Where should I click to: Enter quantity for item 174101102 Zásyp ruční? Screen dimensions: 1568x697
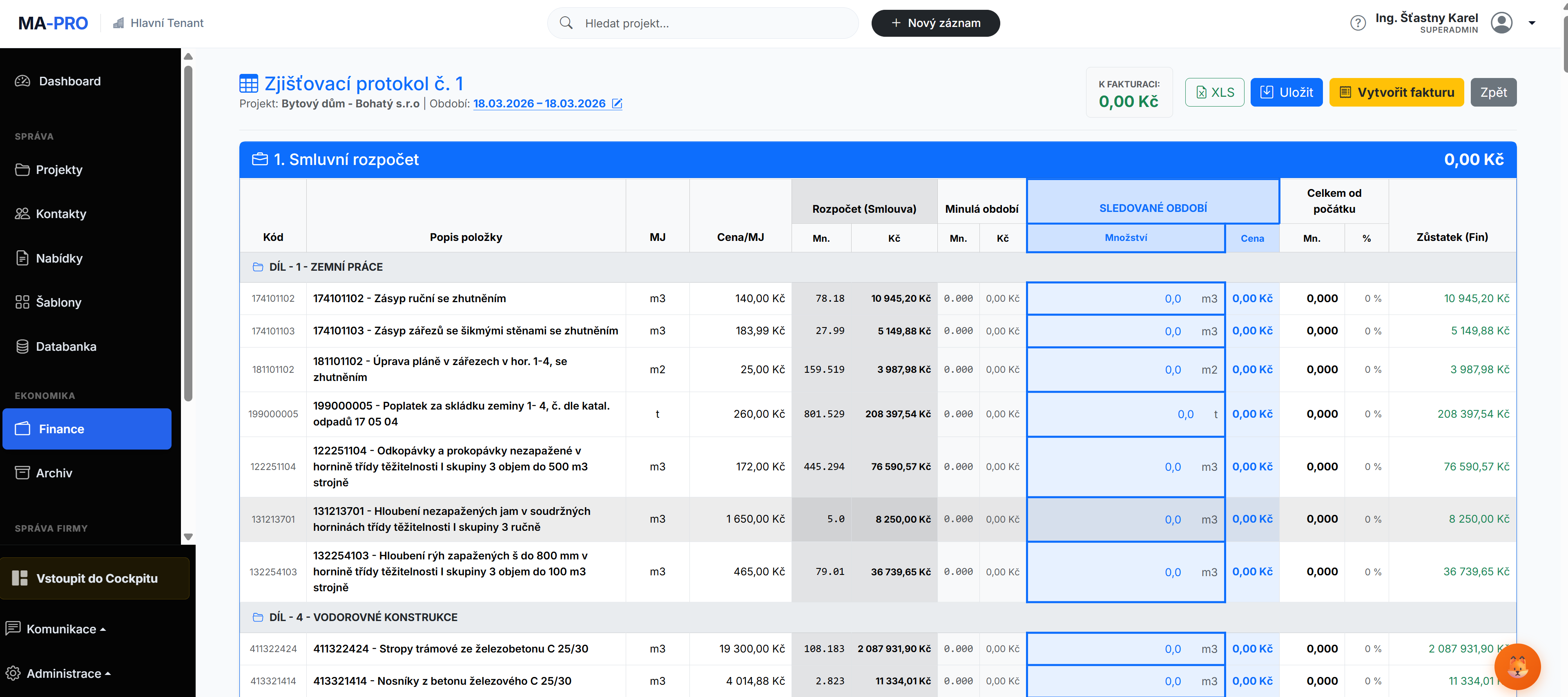pyautogui.click(x=1126, y=298)
